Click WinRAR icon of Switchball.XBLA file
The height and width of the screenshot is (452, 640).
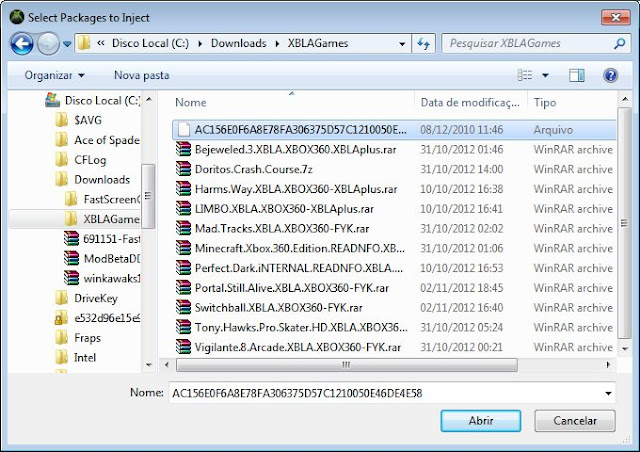(x=184, y=308)
